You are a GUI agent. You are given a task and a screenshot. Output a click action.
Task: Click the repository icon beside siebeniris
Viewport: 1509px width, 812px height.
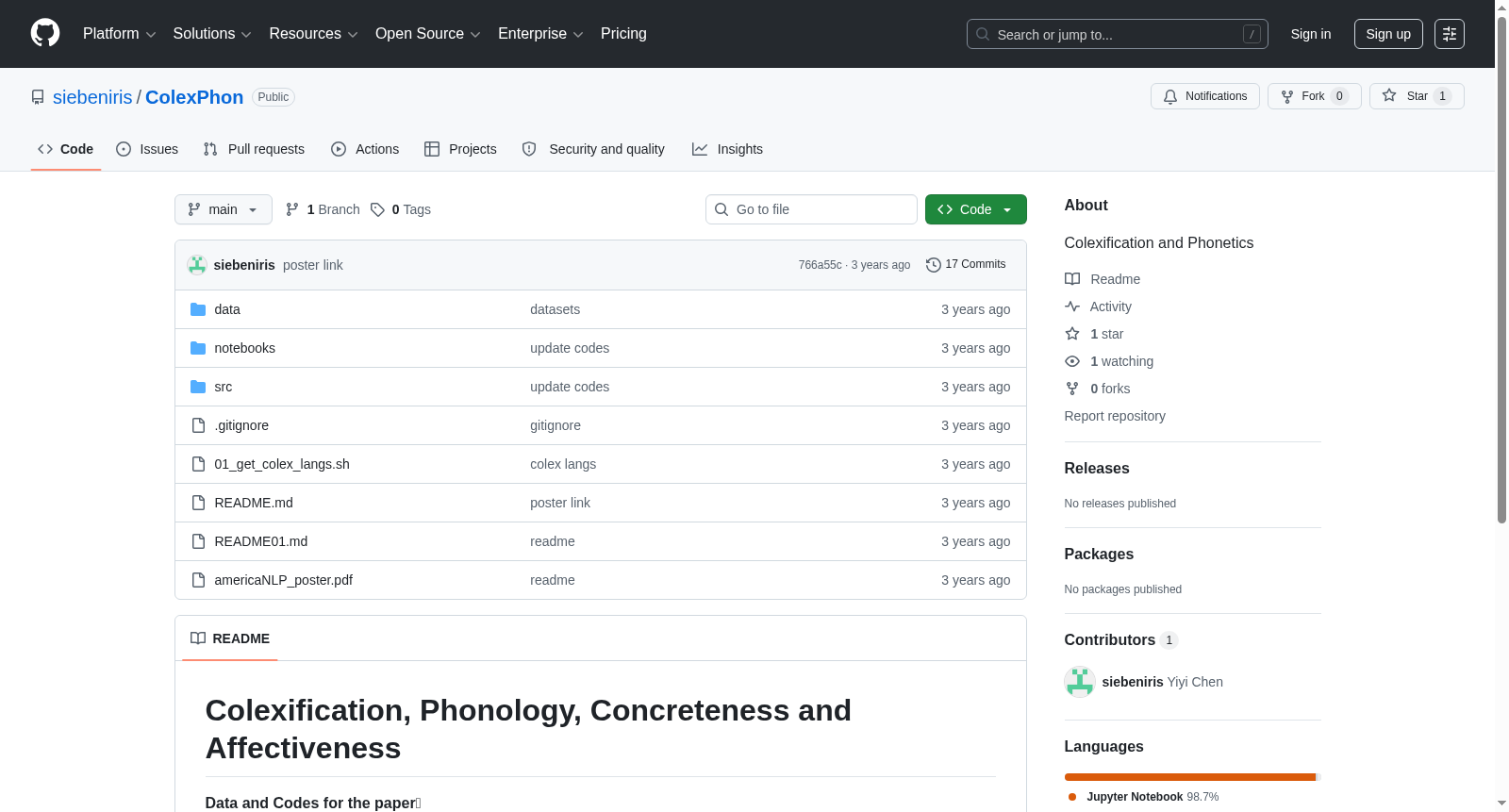(x=38, y=97)
